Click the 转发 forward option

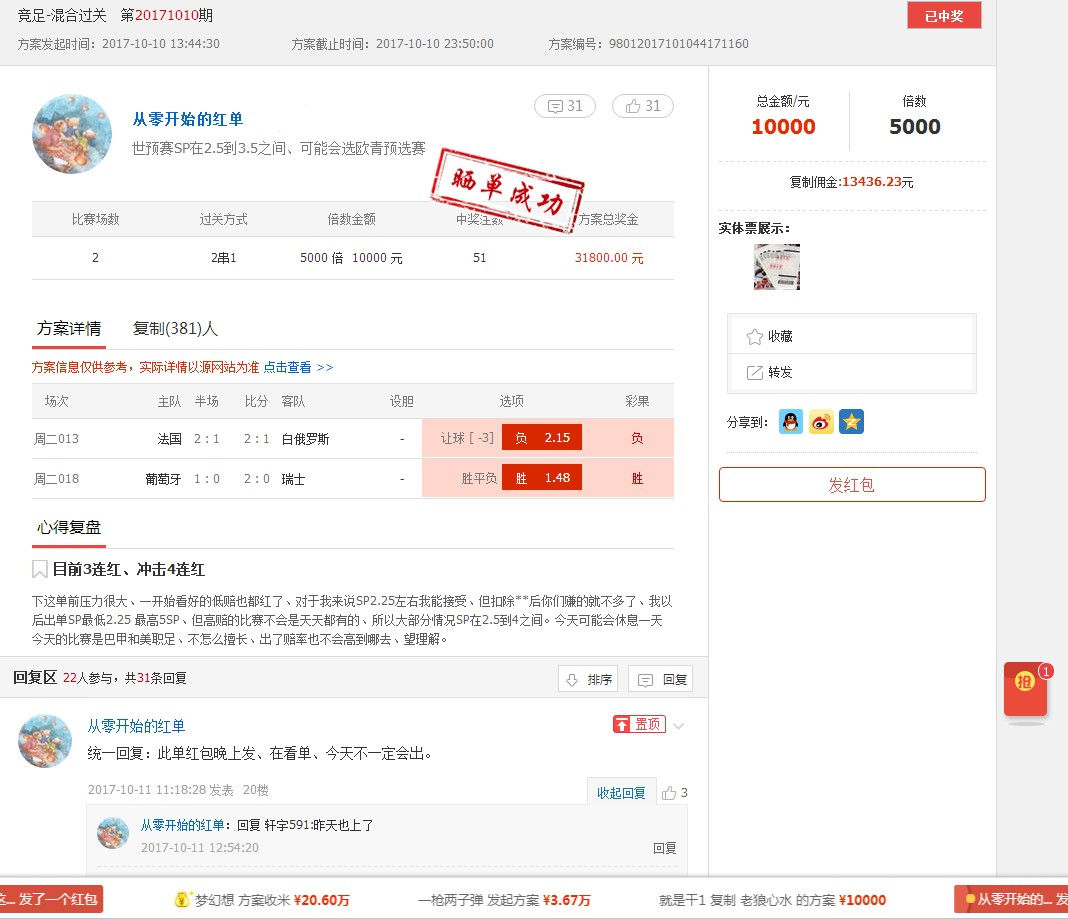coord(769,372)
